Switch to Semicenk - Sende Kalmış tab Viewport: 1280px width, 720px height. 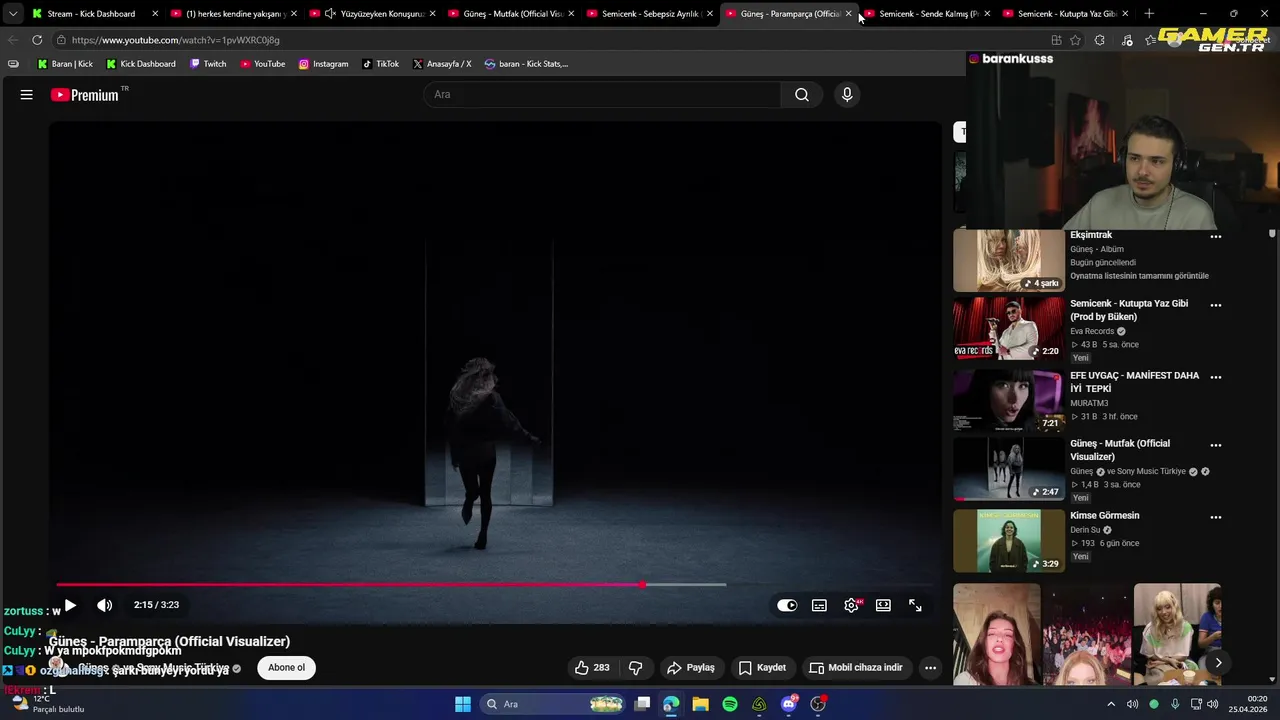(x=929, y=14)
